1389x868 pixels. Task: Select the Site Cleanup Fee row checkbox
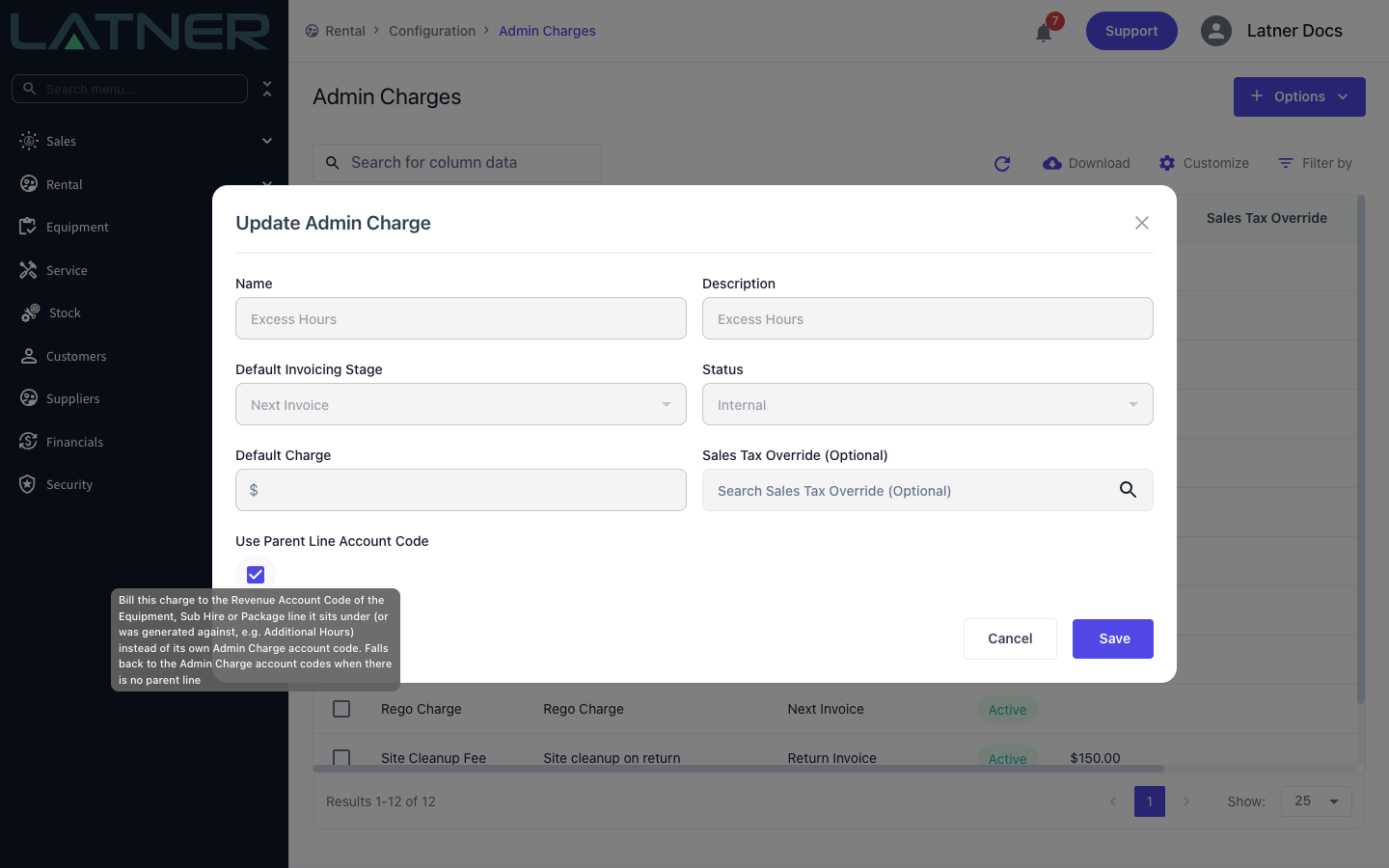point(341,757)
